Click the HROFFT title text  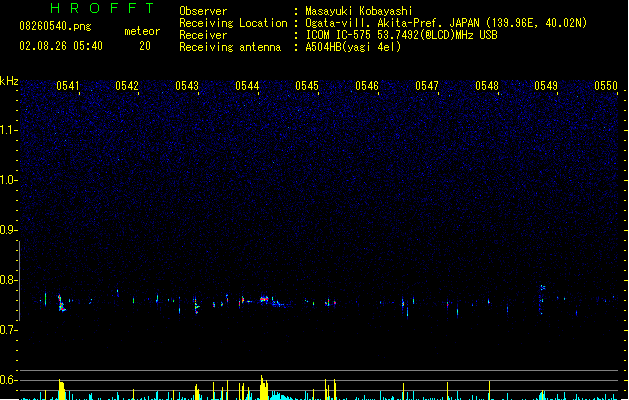(103, 8)
